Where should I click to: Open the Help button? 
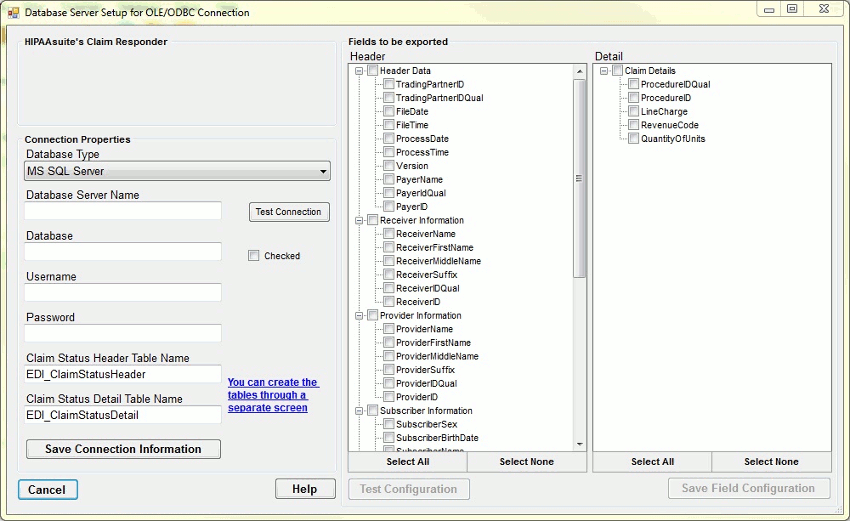pos(304,489)
